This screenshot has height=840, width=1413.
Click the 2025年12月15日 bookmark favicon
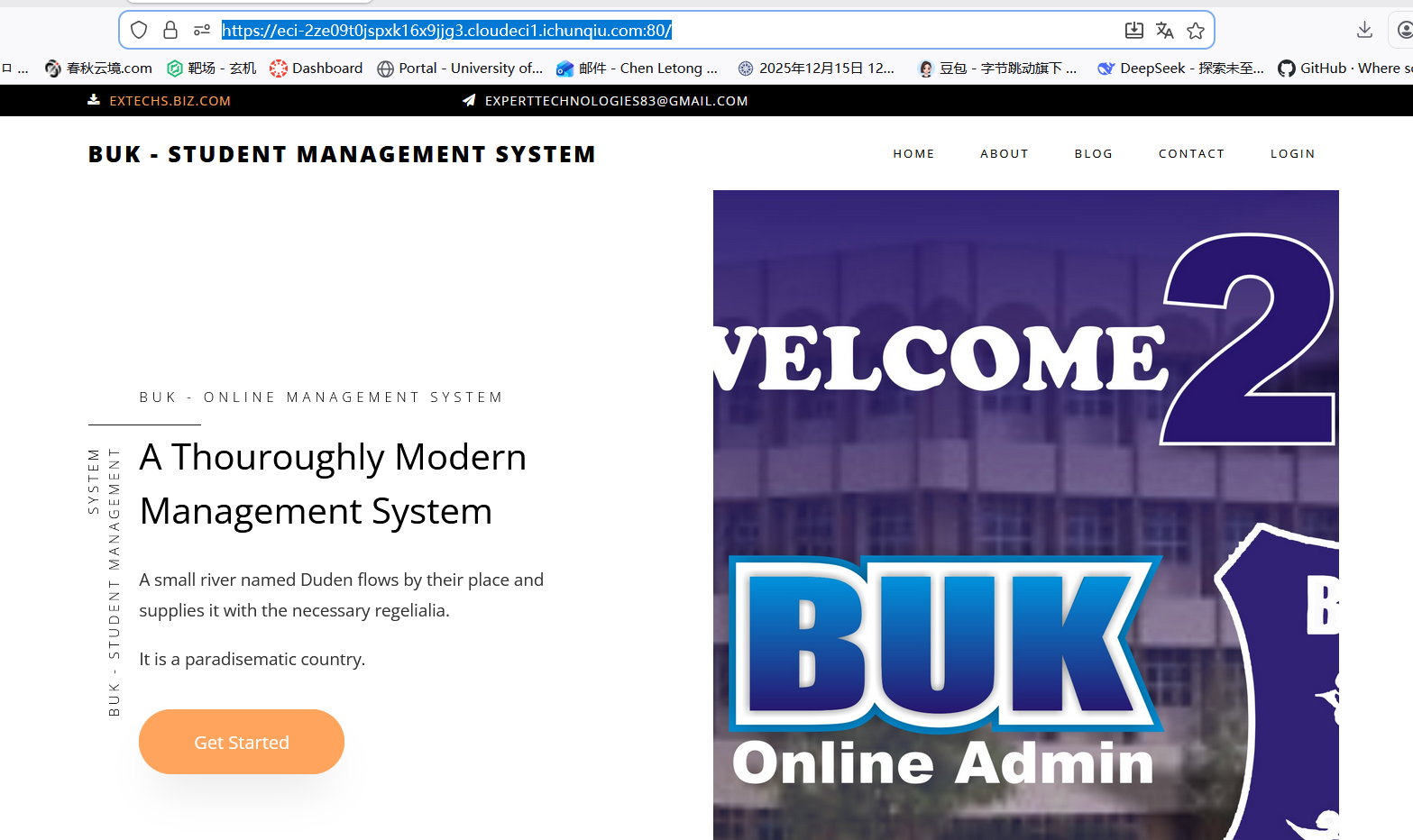coord(746,68)
